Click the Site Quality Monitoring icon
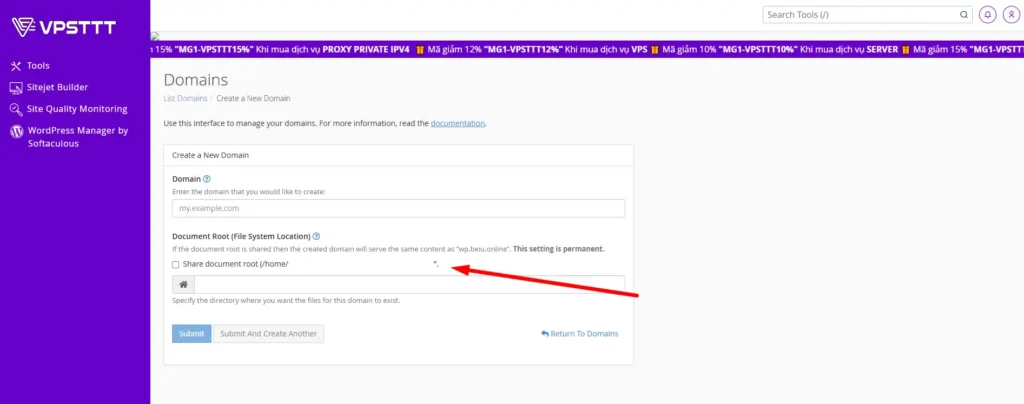 tap(16, 109)
